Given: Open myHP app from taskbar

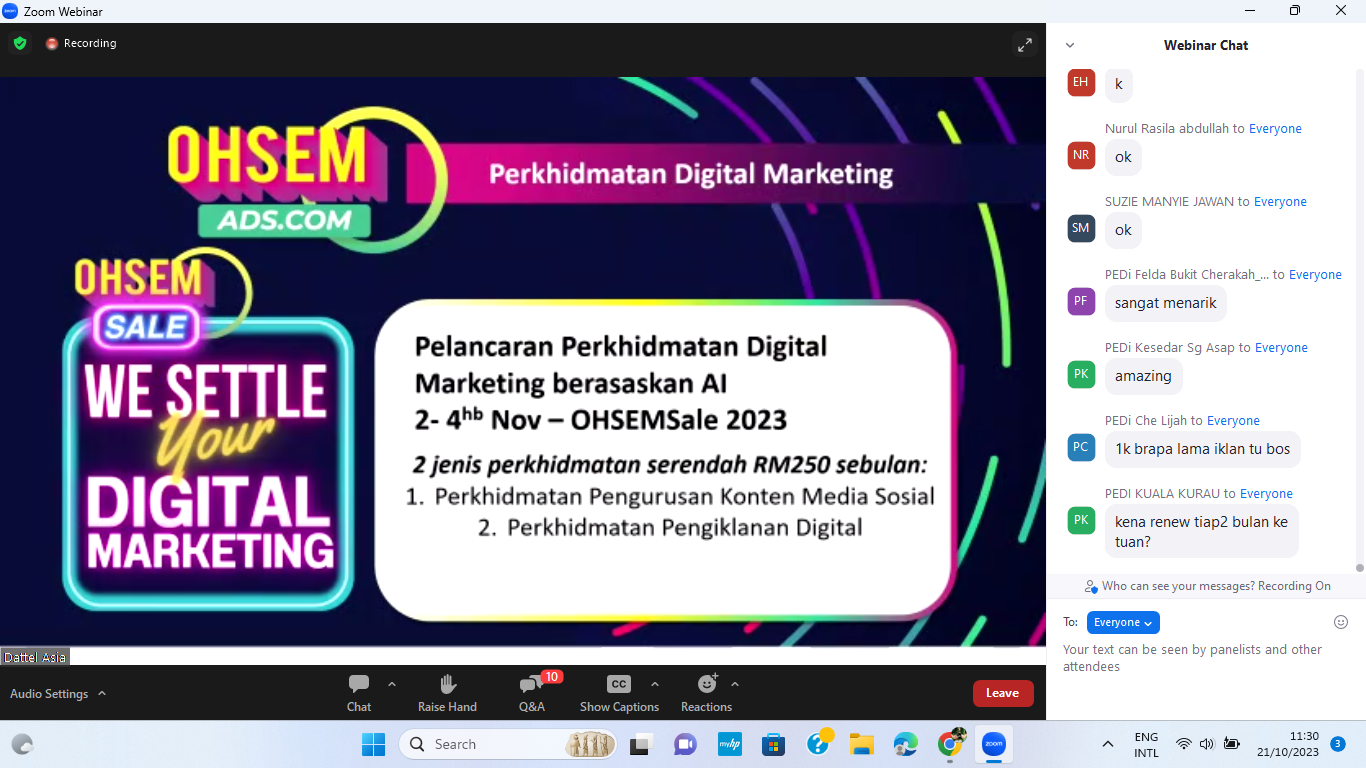Looking at the screenshot, I should click(x=728, y=744).
